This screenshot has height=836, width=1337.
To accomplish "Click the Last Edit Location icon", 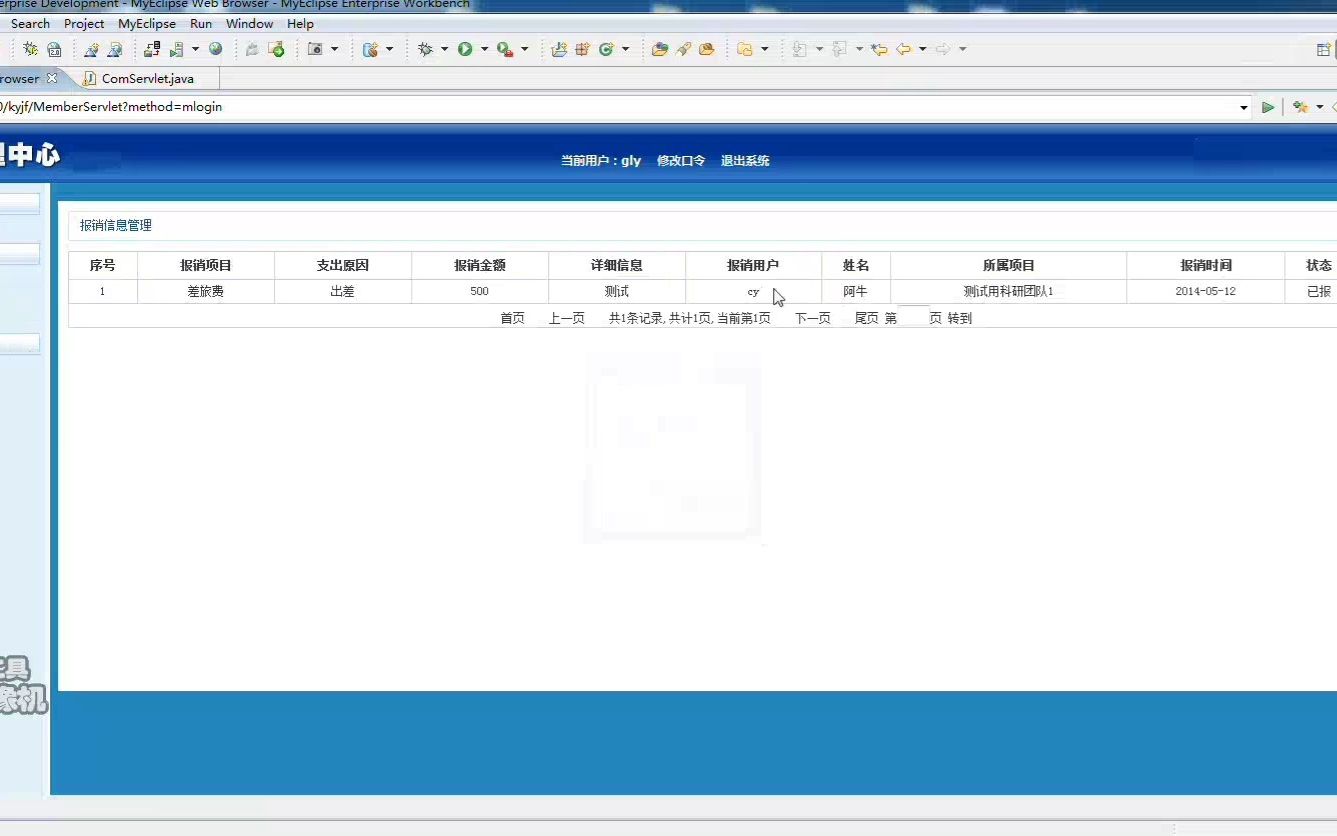I will pyautogui.click(x=879, y=49).
